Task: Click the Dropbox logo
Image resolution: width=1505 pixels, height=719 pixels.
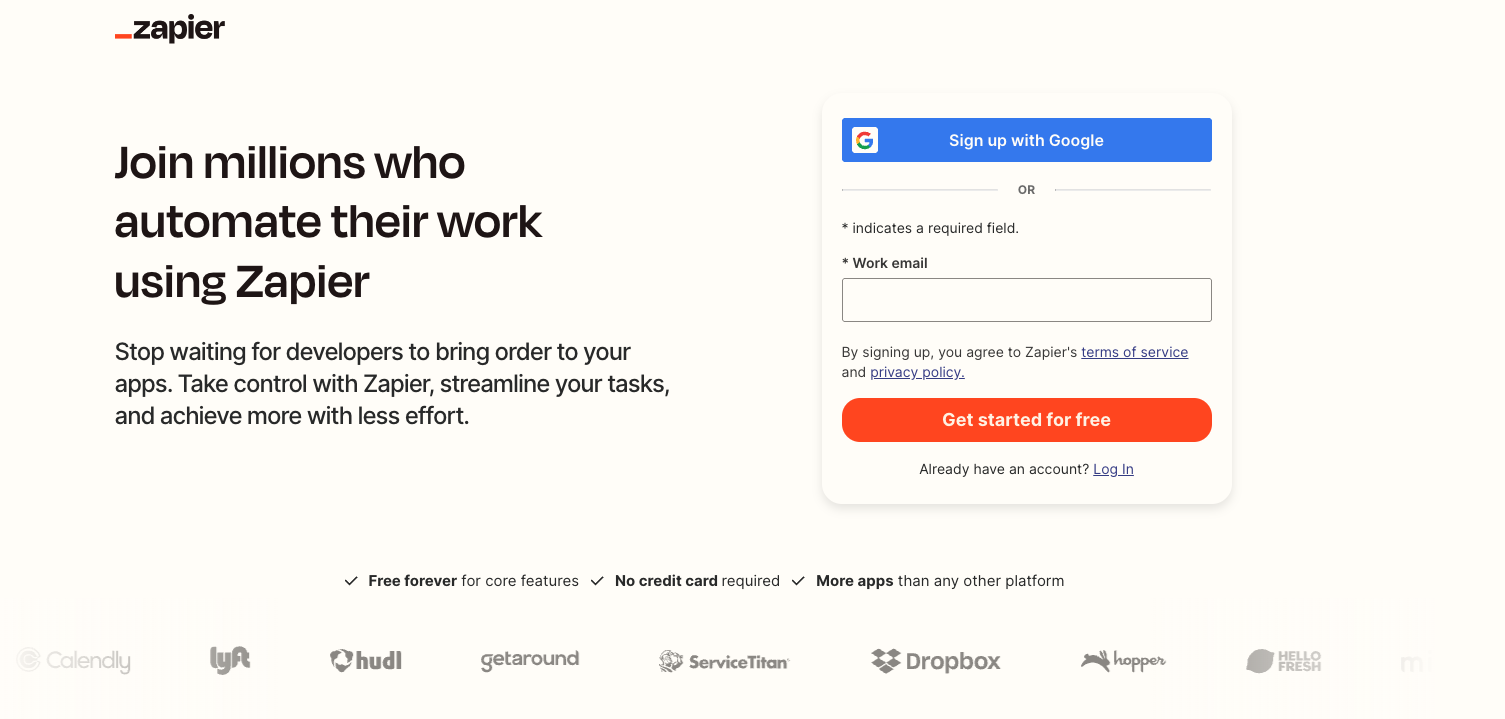Action: point(936,661)
